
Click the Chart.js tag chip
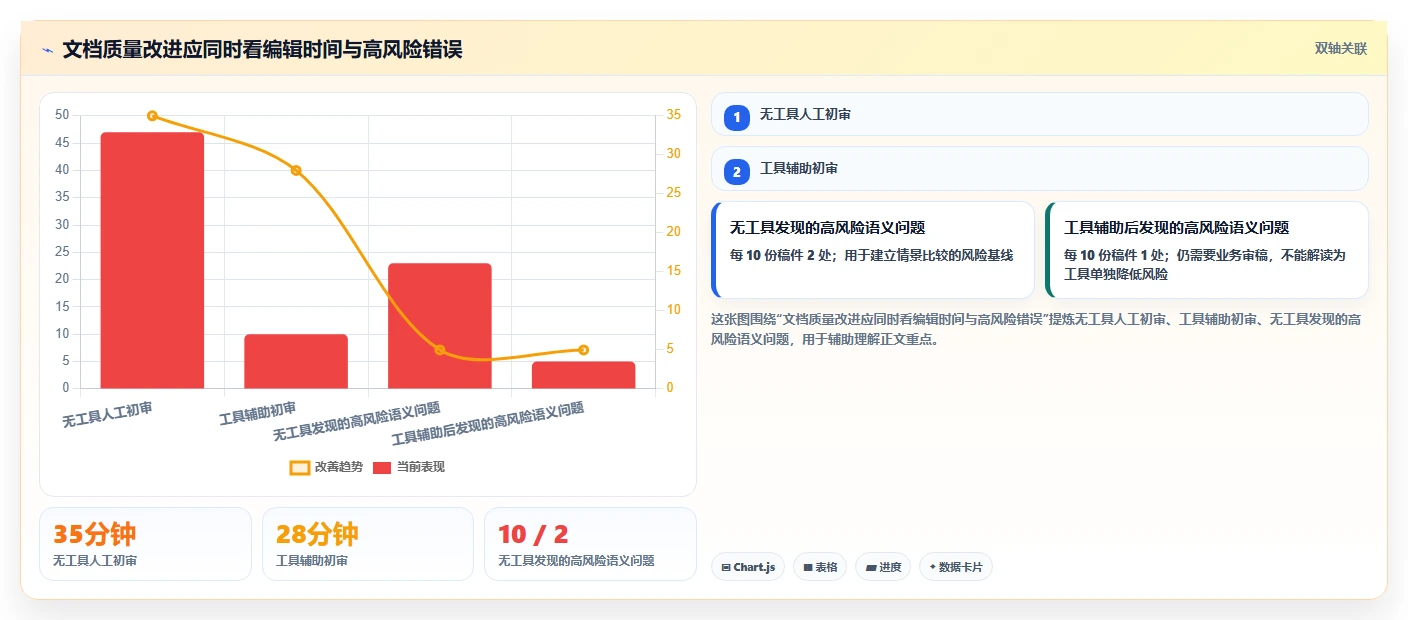click(x=748, y=567)
